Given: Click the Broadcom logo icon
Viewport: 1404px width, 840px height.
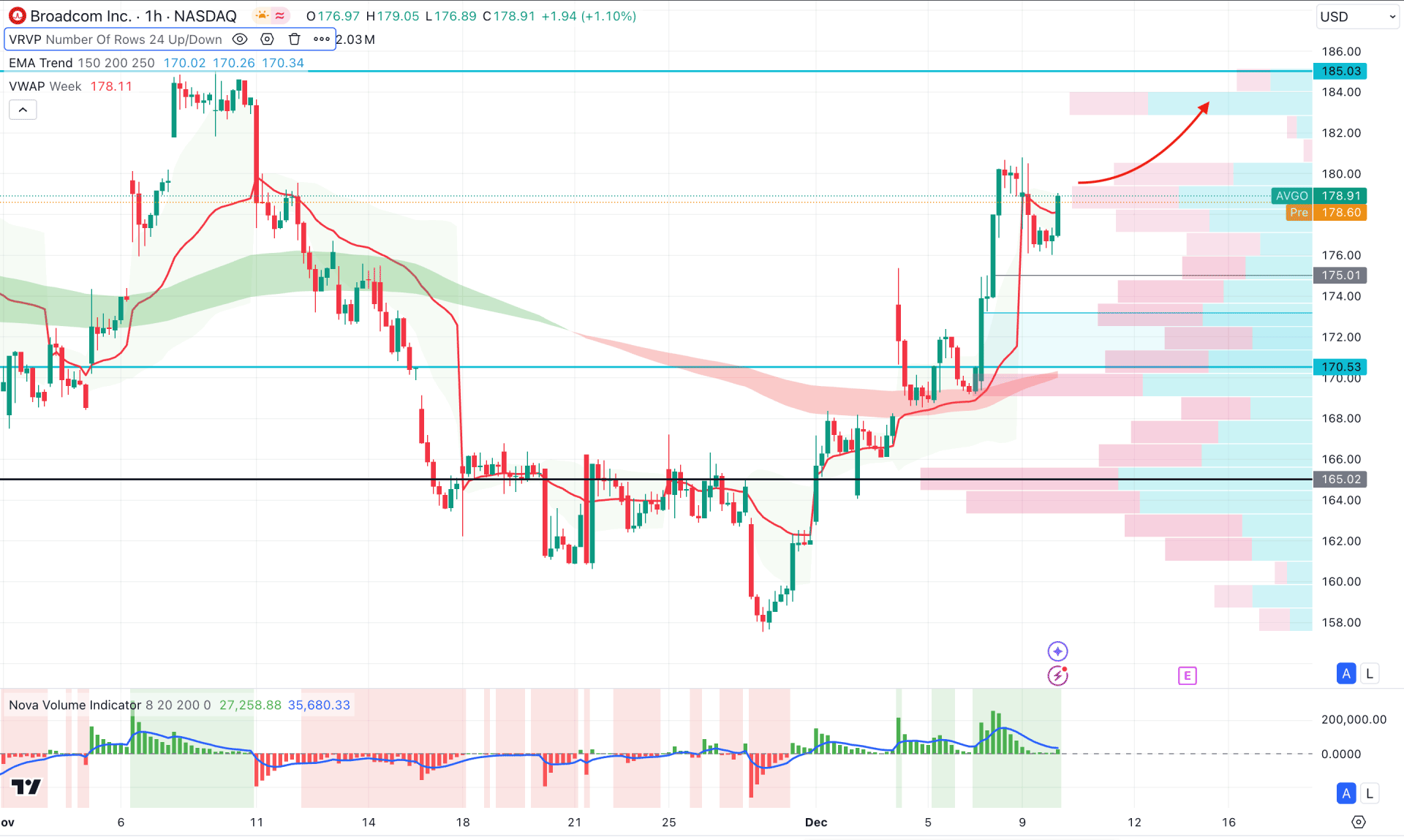Looking at the screenshot, I should 17,16.
